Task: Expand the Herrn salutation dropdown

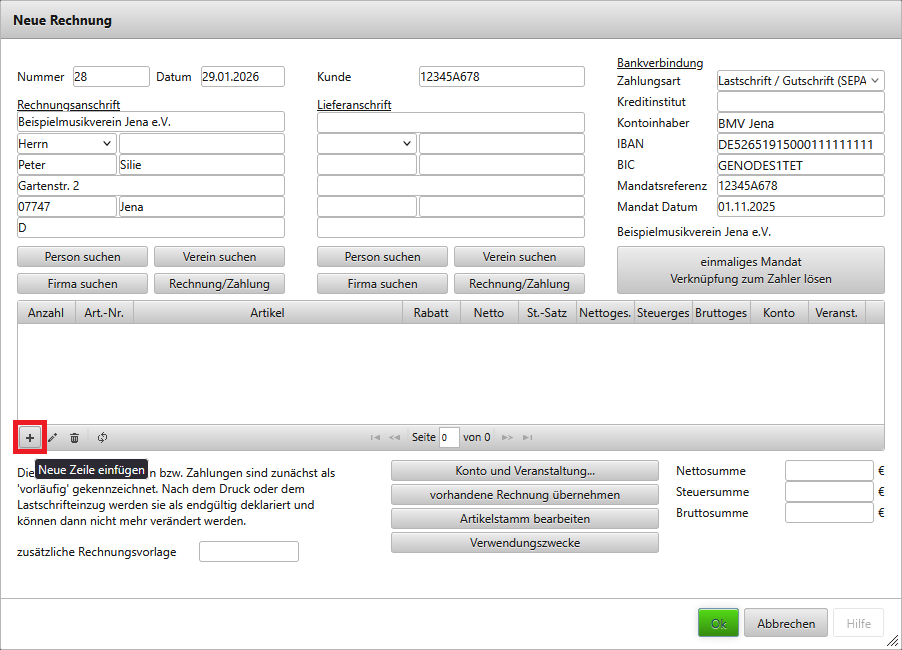Action: point(66,144)
